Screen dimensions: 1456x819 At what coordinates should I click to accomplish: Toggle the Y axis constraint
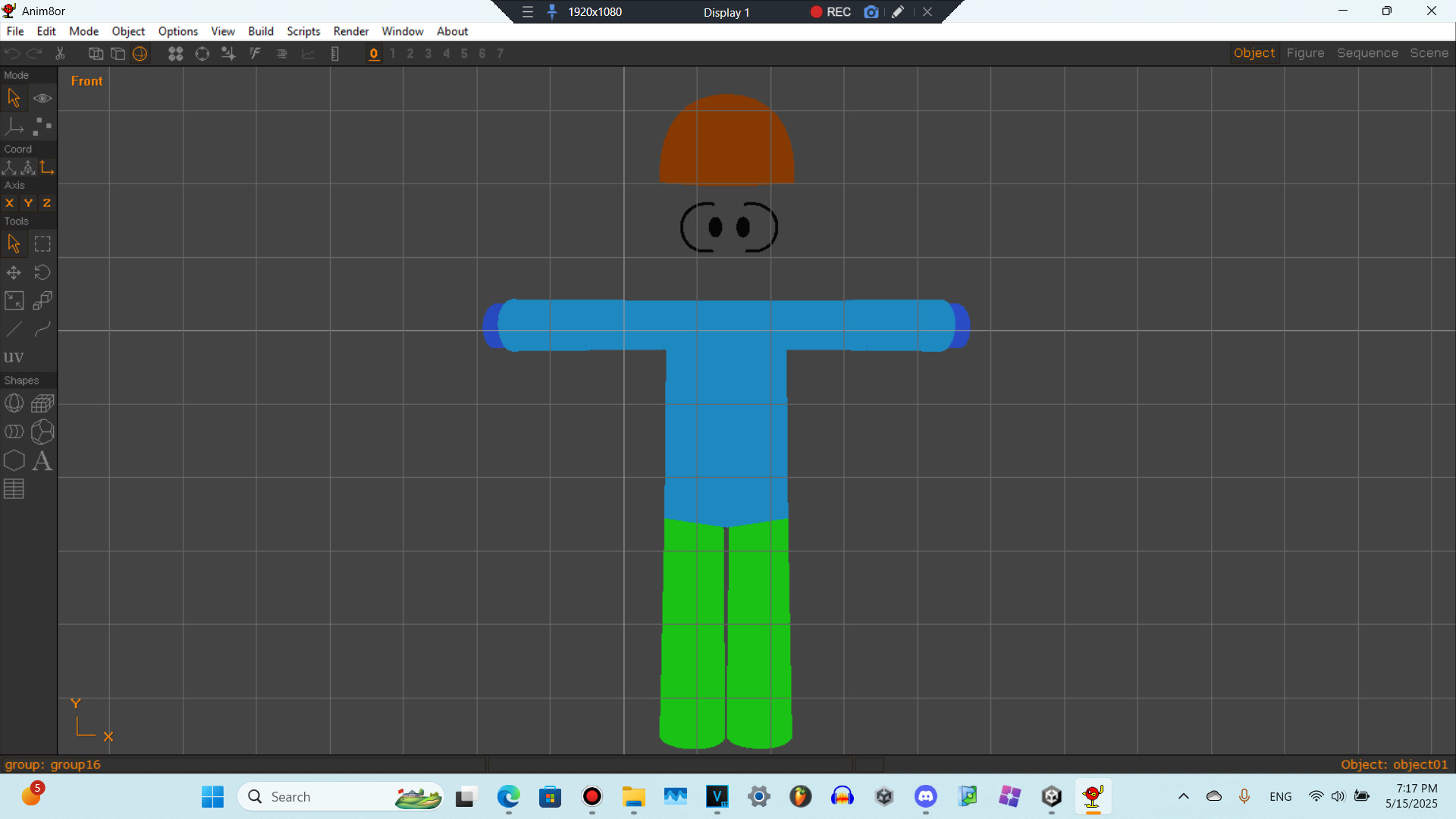(x=28, y=202)
